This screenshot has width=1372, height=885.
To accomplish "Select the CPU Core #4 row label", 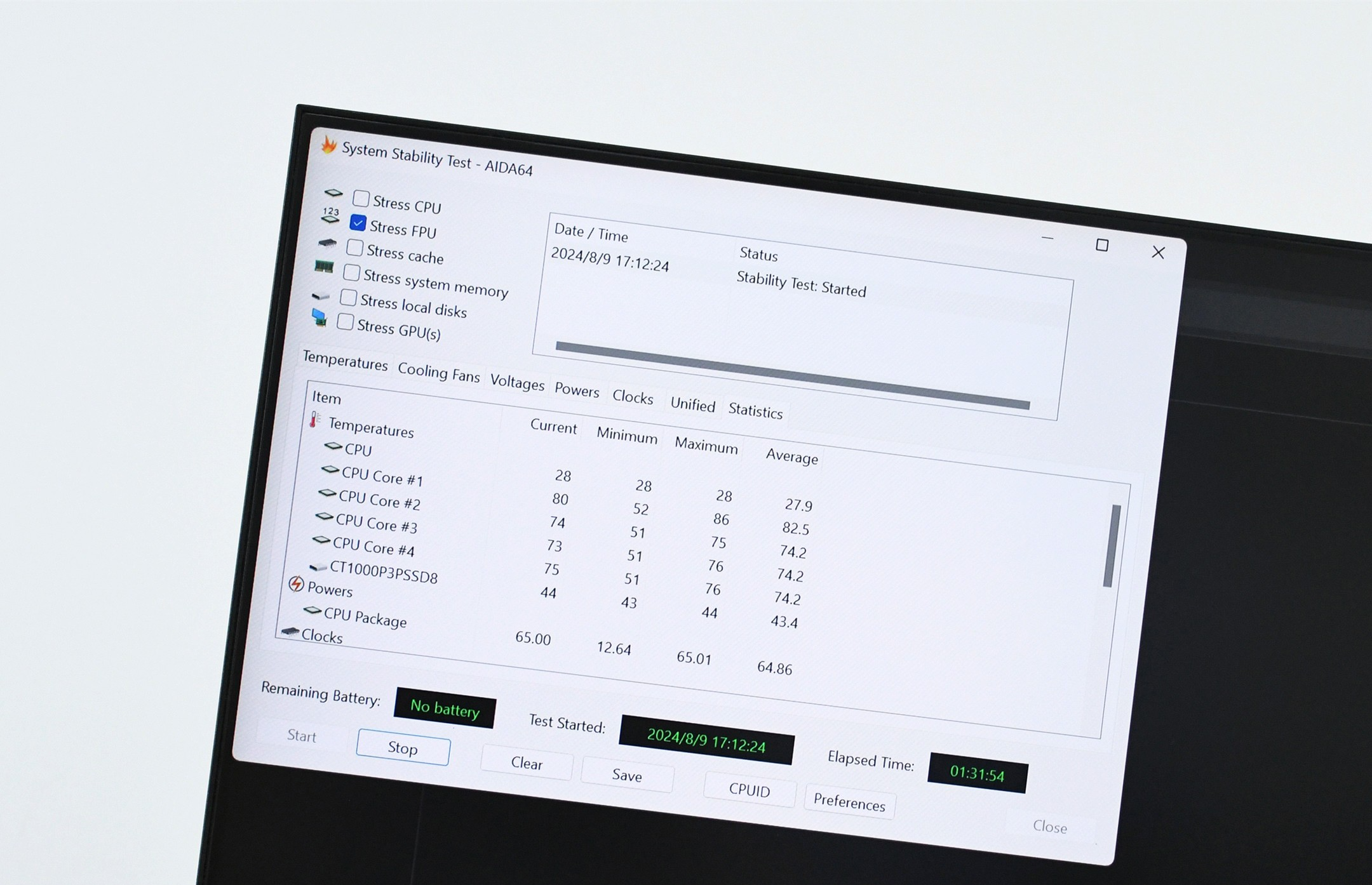I will [373, 547].
